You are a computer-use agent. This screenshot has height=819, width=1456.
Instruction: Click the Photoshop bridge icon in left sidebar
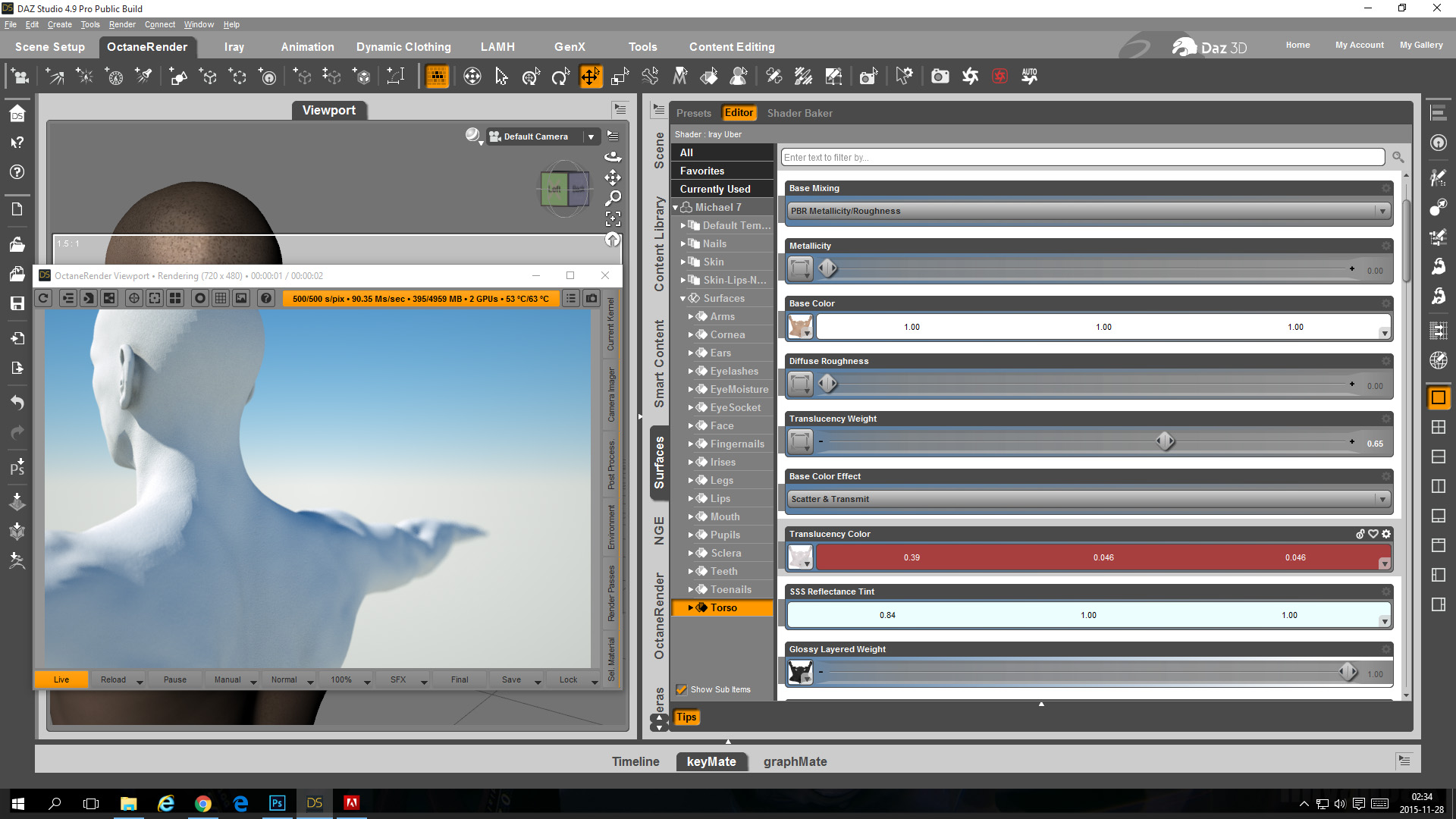pos(17,466)
